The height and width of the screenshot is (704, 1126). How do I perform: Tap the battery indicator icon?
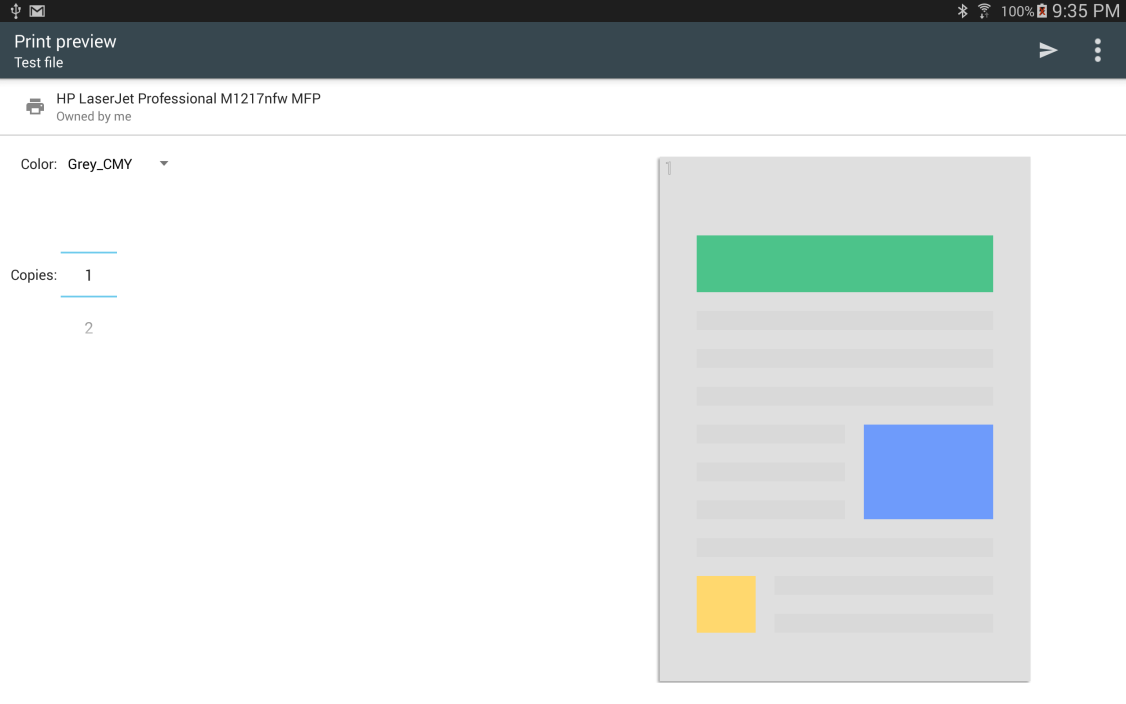(x=1042, y=11)
